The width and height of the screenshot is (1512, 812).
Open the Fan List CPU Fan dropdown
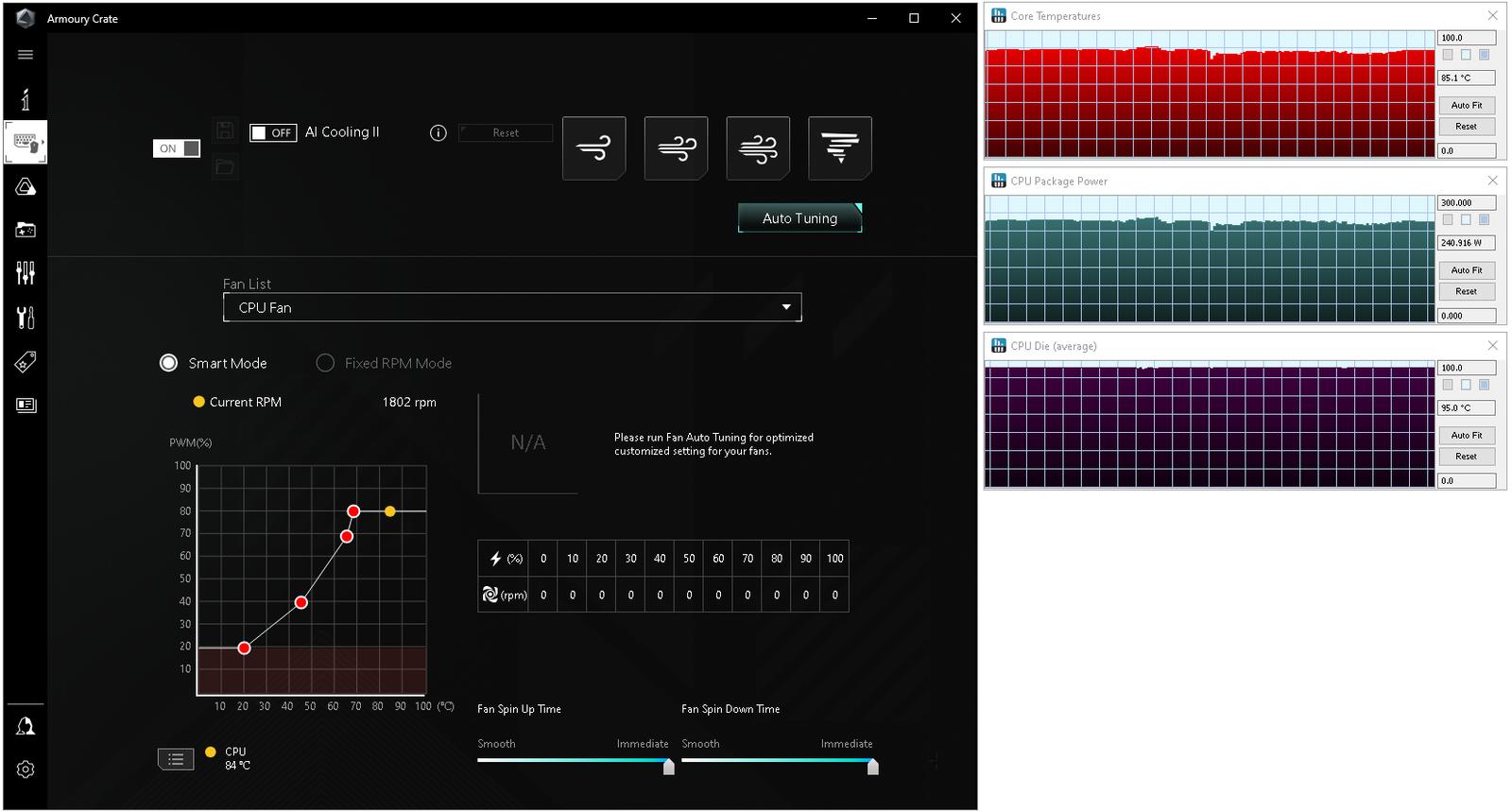512,307
